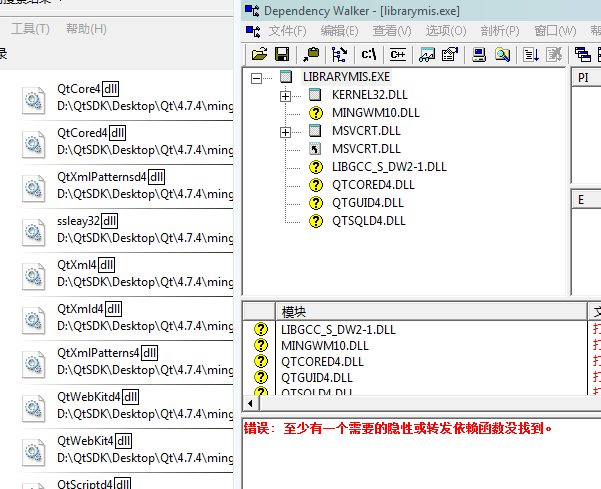
Task: Click the 模块 column header
Action: point(431,312)
